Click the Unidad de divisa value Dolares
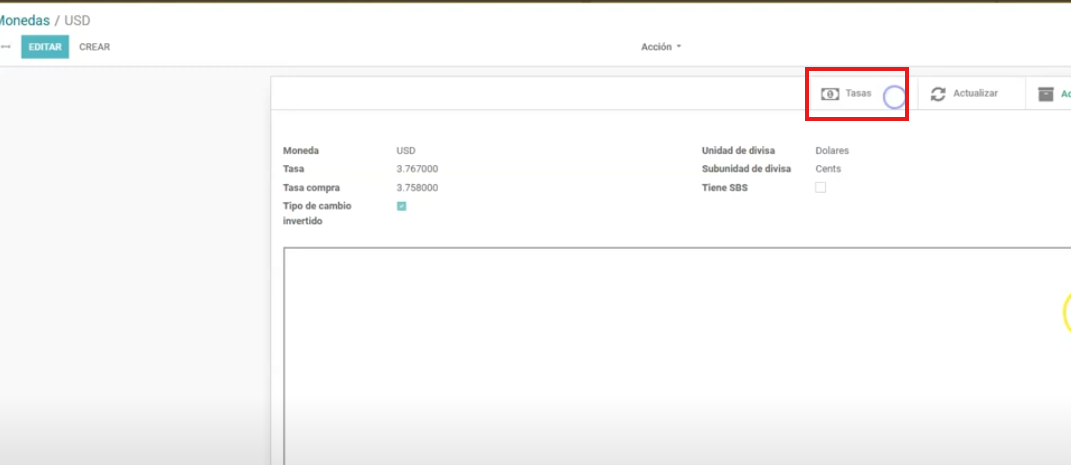Image resolution: width=1071 pixels, height=465 pixels. tap(832, 151)
